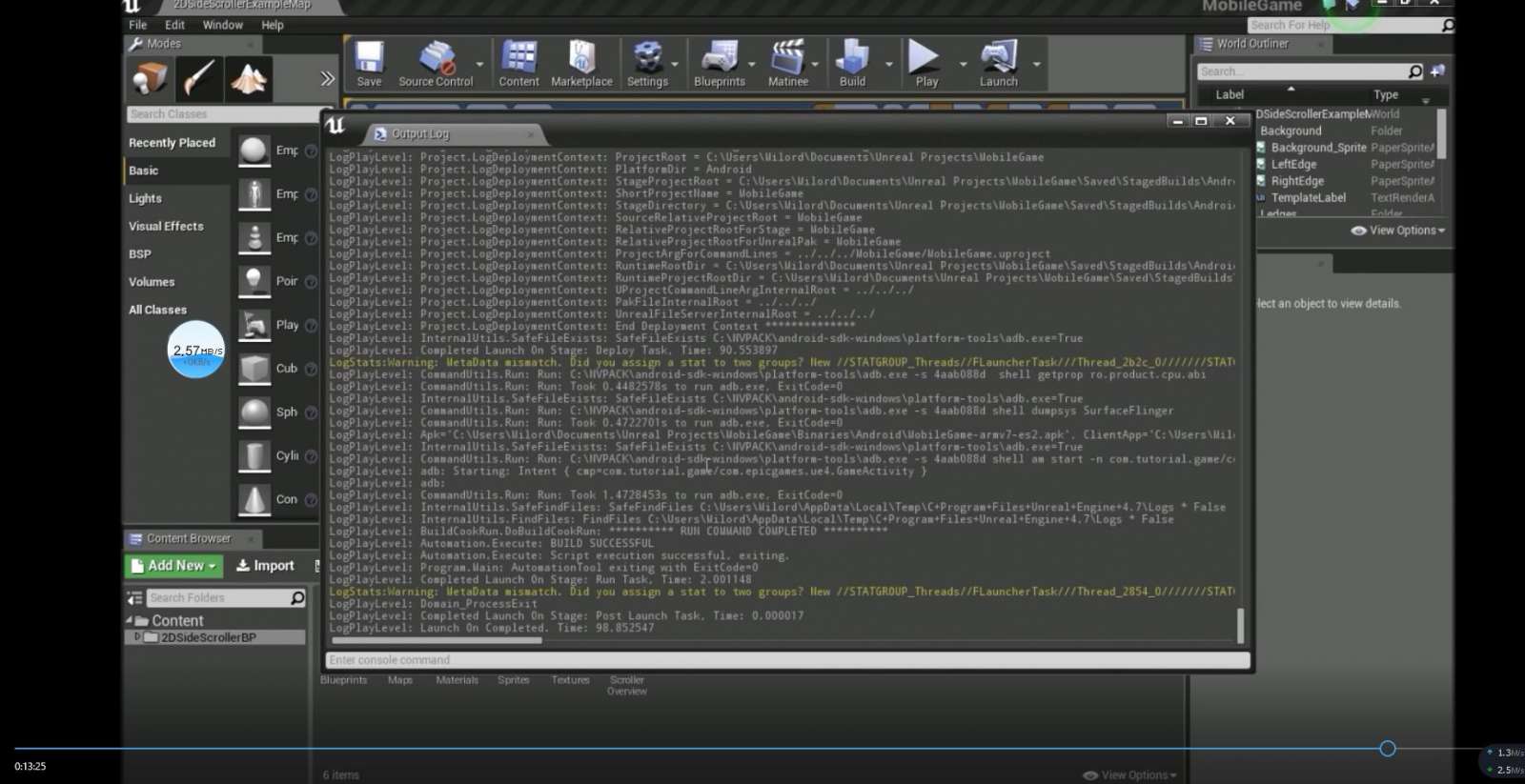The height and width of the screenshot is (784, 1525).
Task: Click the Build toolbar icon
Action: click(x=852, y=57)
